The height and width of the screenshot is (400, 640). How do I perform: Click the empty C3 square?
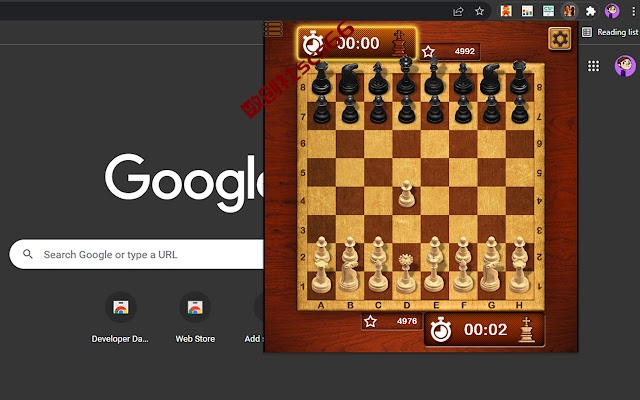[378, 229]
